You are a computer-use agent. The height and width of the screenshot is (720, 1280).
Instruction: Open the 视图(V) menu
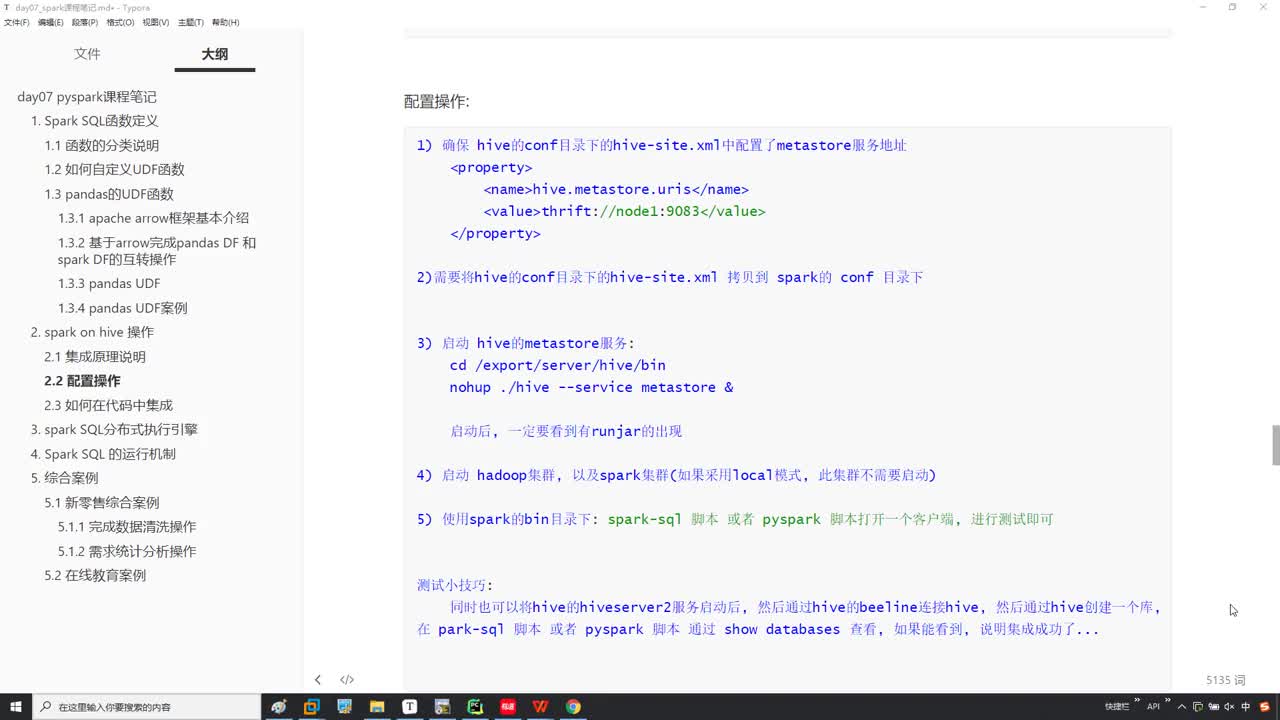[x=155, y=22]
